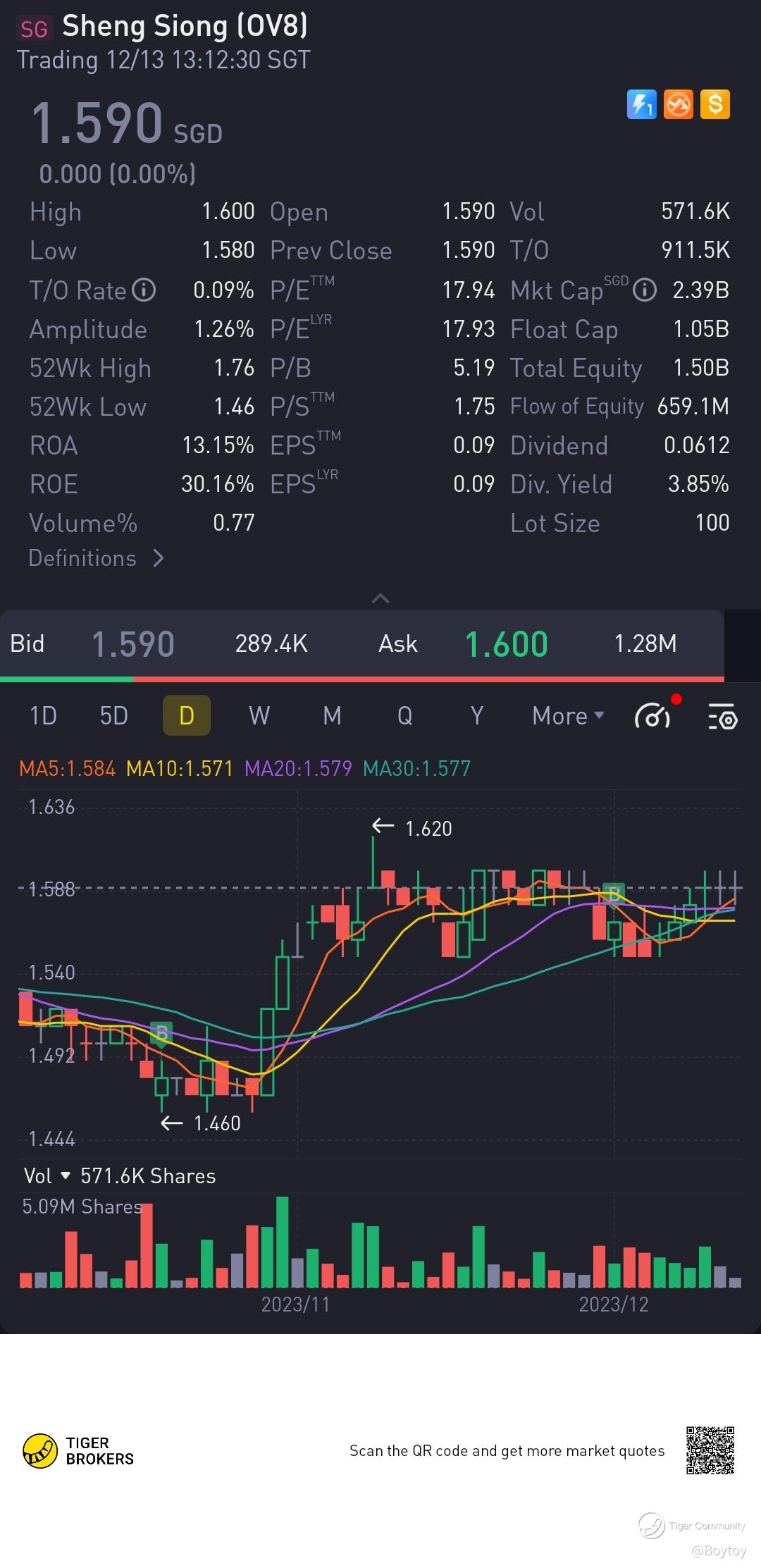Tap the large 1.590 SGD price
Screen dimensions: 761x1568
pos(127,123)
